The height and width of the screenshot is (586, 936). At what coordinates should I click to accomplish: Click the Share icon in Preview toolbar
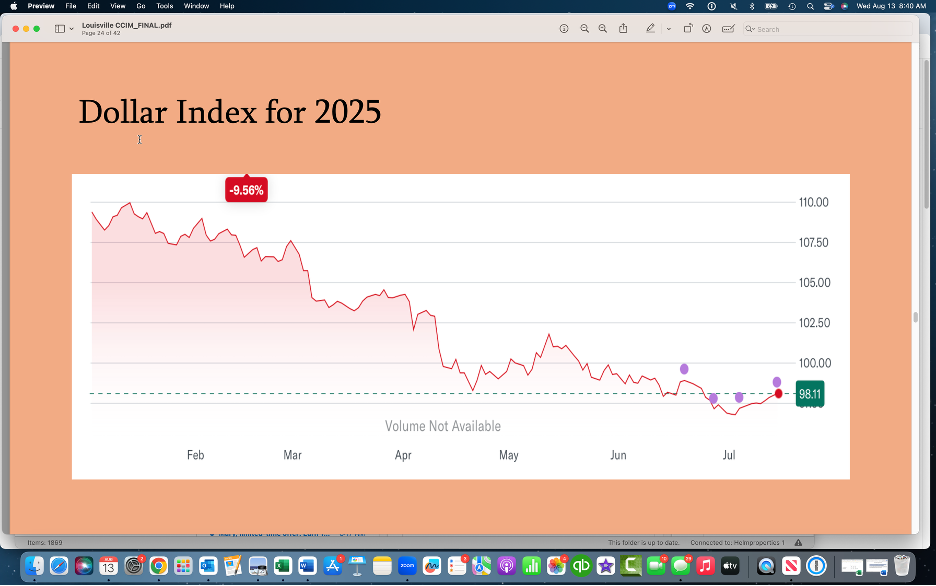[623, 29]
